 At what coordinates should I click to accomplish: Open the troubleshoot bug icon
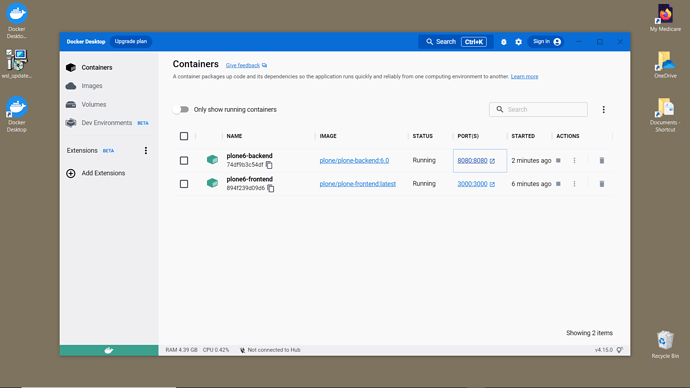point(504,42)
